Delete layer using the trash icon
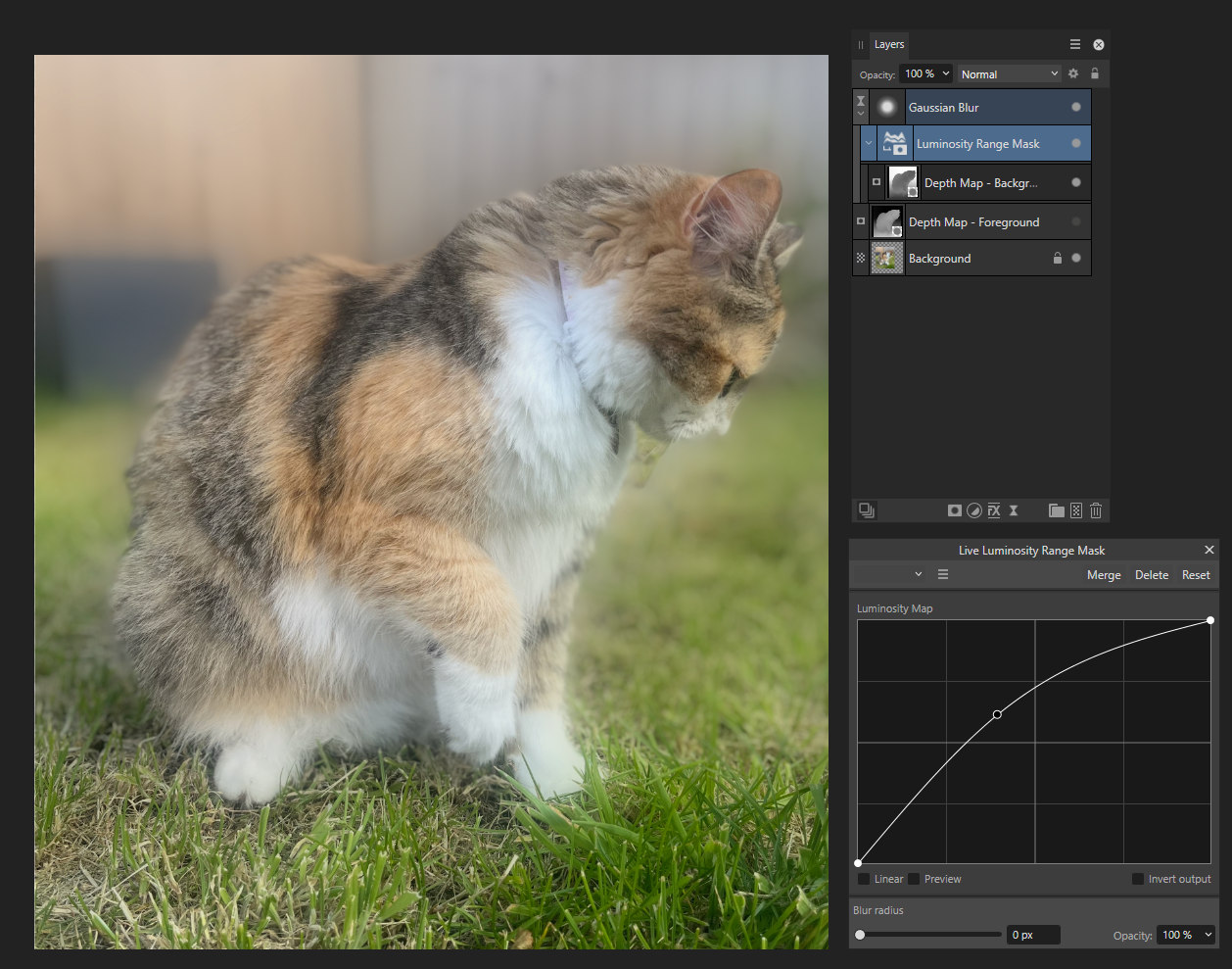The width and height of the screenshot is (1232, 969). coord(1096,509)
